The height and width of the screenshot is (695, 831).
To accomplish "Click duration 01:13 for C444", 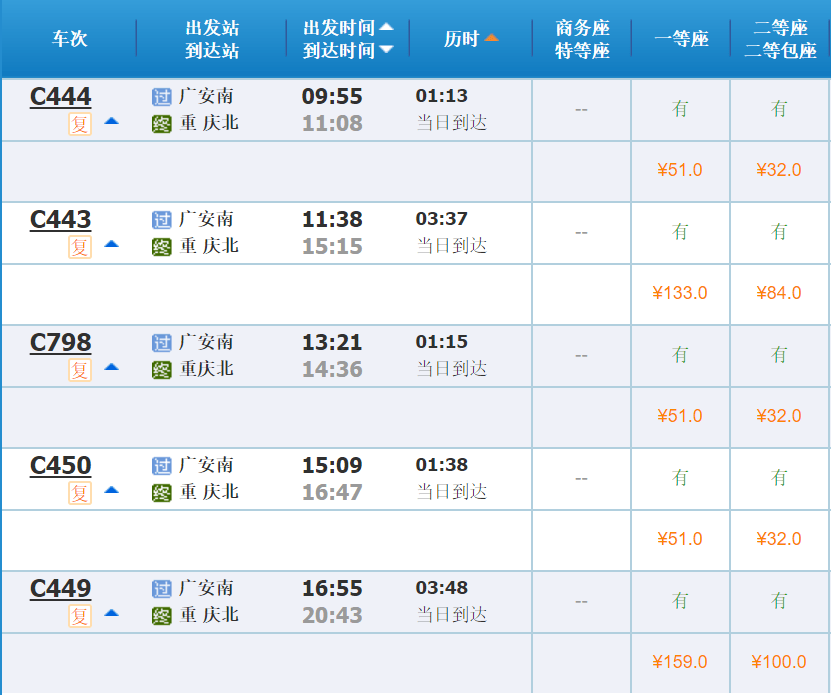I will coord(441,95).
